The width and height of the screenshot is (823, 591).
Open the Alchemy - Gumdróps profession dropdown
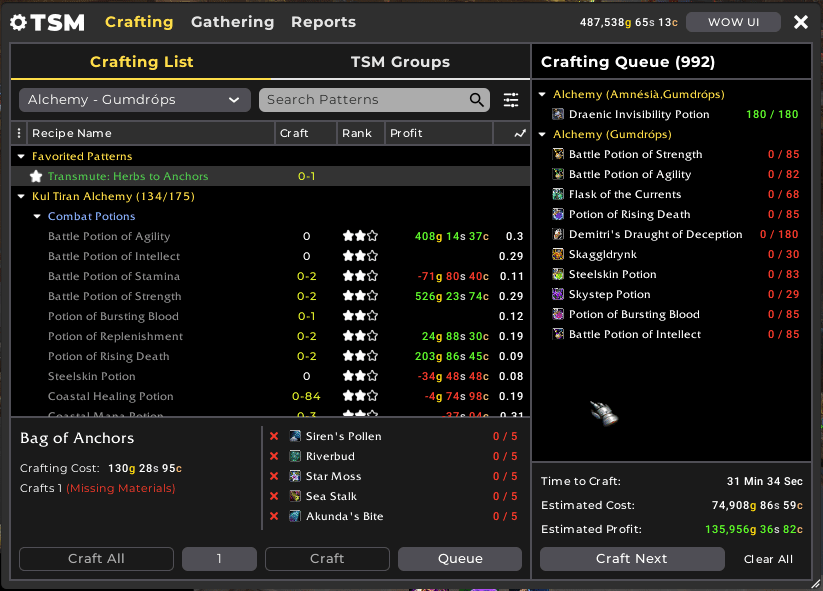pos(134,100)
